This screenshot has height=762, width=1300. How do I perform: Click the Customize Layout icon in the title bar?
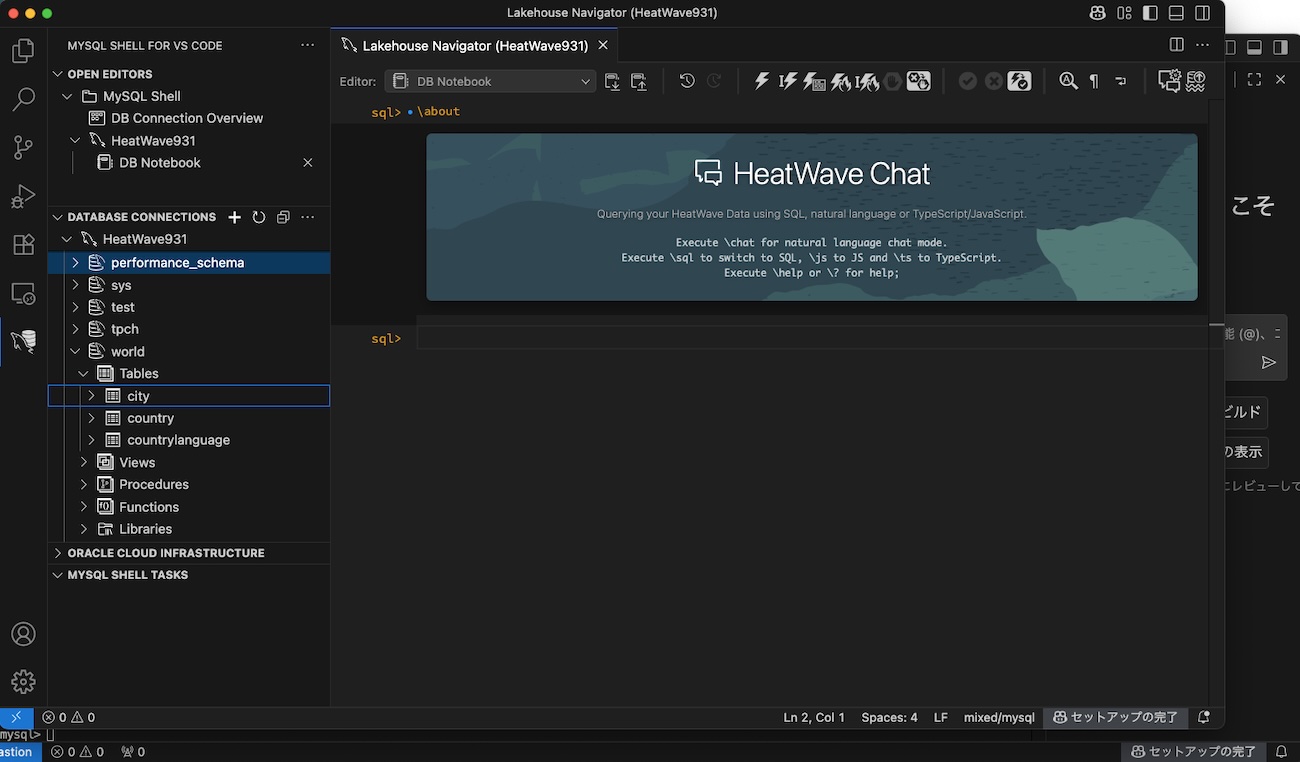pos(1125,13)
